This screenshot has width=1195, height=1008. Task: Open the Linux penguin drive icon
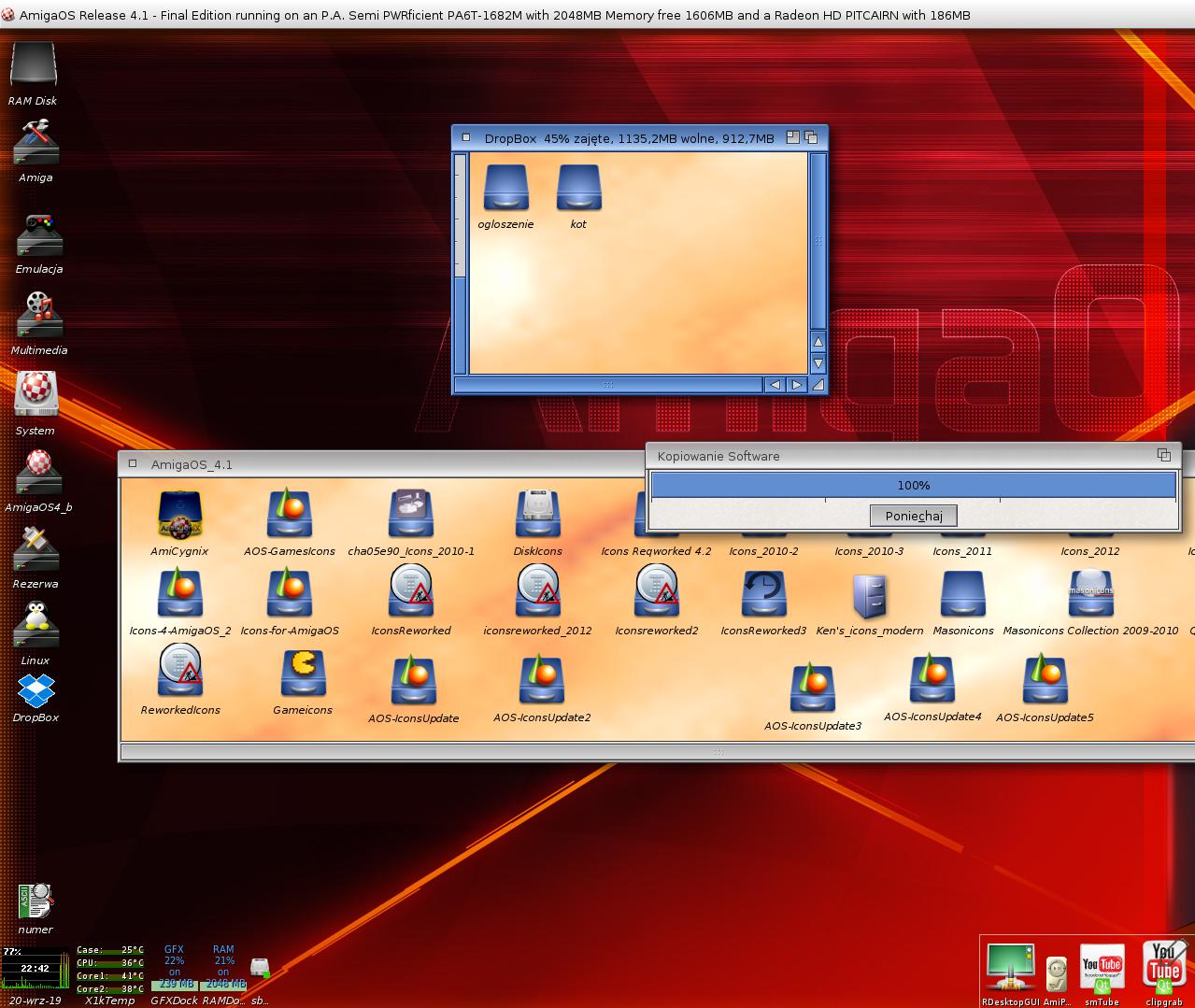(x=36, y=625)
